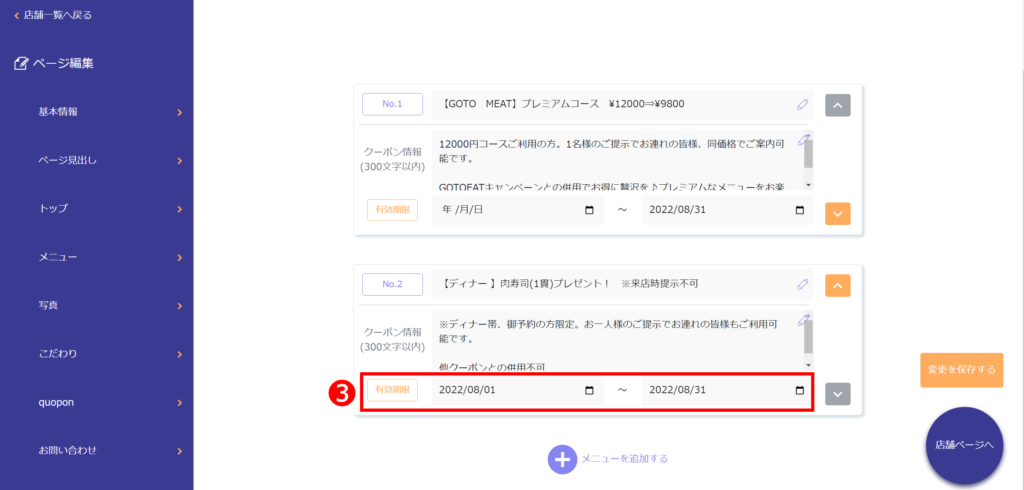The height and width of the screenshot is (490, 1024).
Task: Edit No.1 coupon description with pencil icon
Action: (x=802, y=139)
